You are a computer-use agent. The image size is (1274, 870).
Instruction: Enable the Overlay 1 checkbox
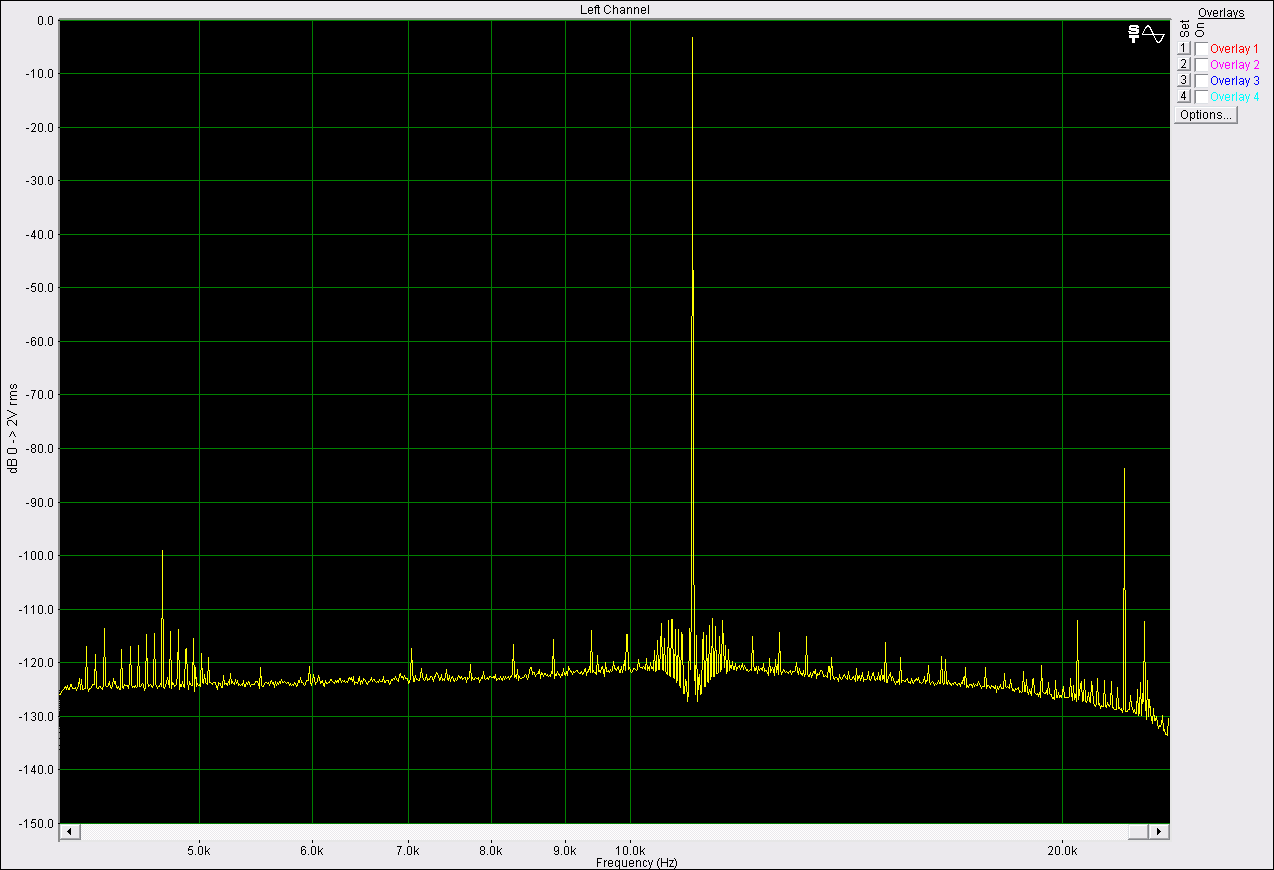tap(1201, 48)
